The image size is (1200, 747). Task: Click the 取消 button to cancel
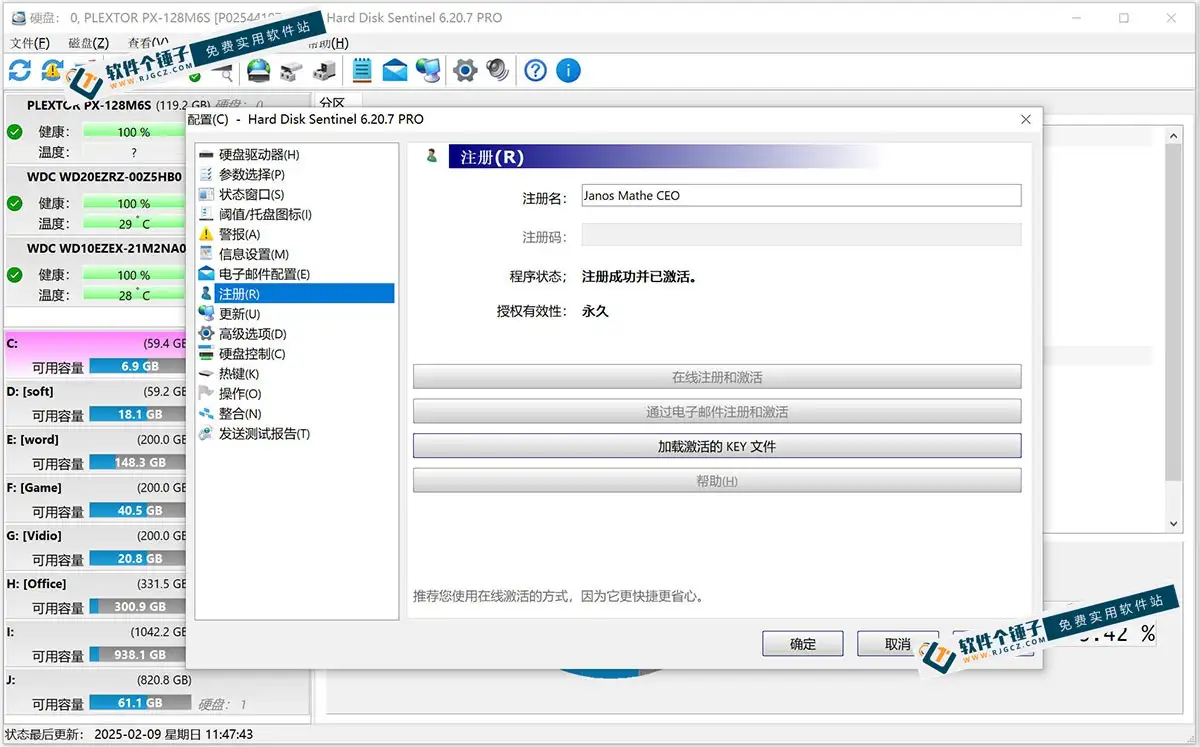897,644
